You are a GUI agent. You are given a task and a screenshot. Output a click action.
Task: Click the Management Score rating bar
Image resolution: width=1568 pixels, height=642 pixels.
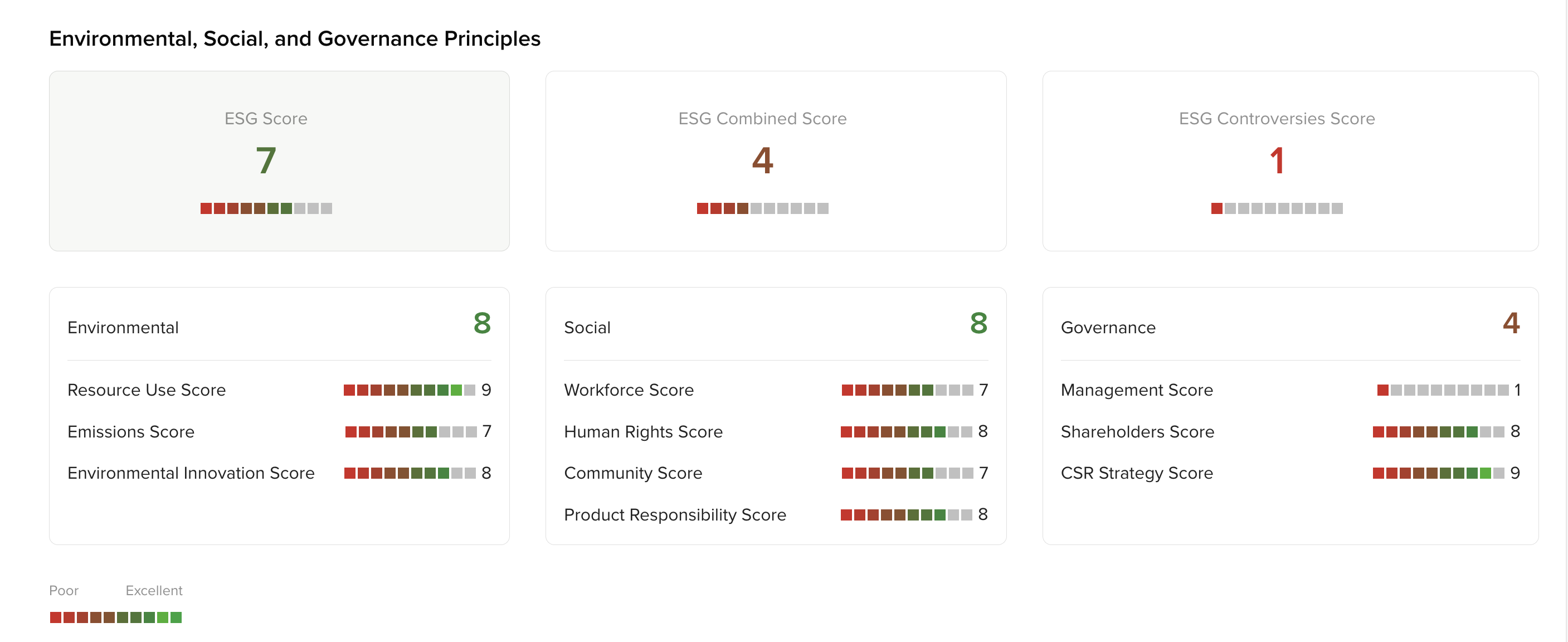[x=1443, y=390]
